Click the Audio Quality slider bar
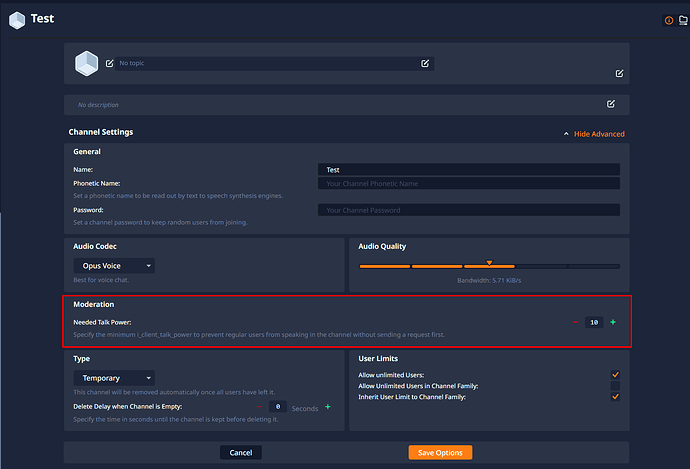Screen dimensions: 690x469 point(489,267)
